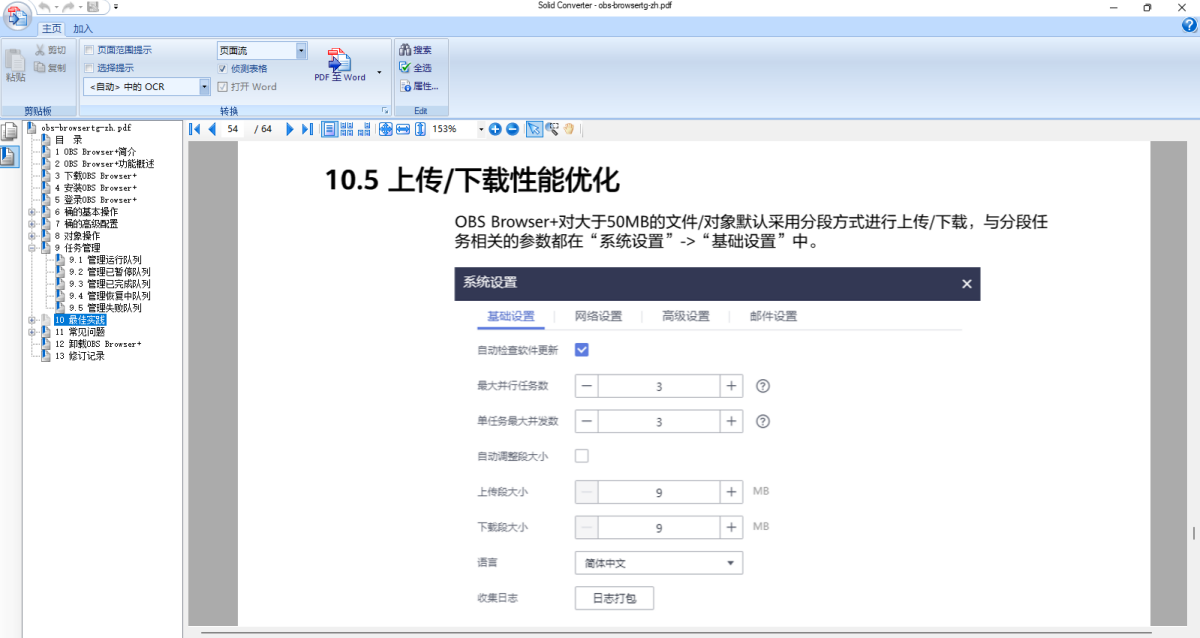The image size is (1200, 638).
Task: Open the 页面流 layout dropdown
Action: (x=301, y=50)
